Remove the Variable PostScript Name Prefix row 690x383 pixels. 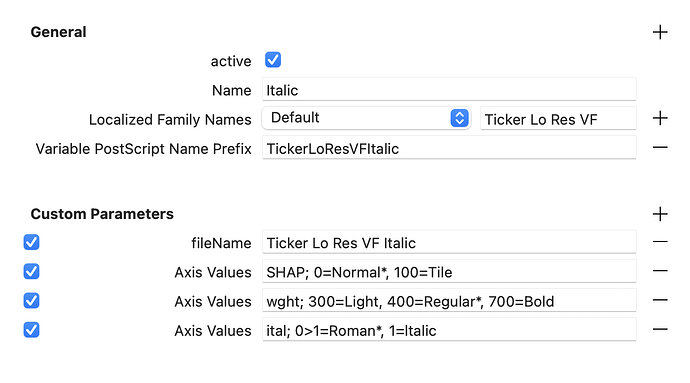pyautogui.click(x=660, y=147)
